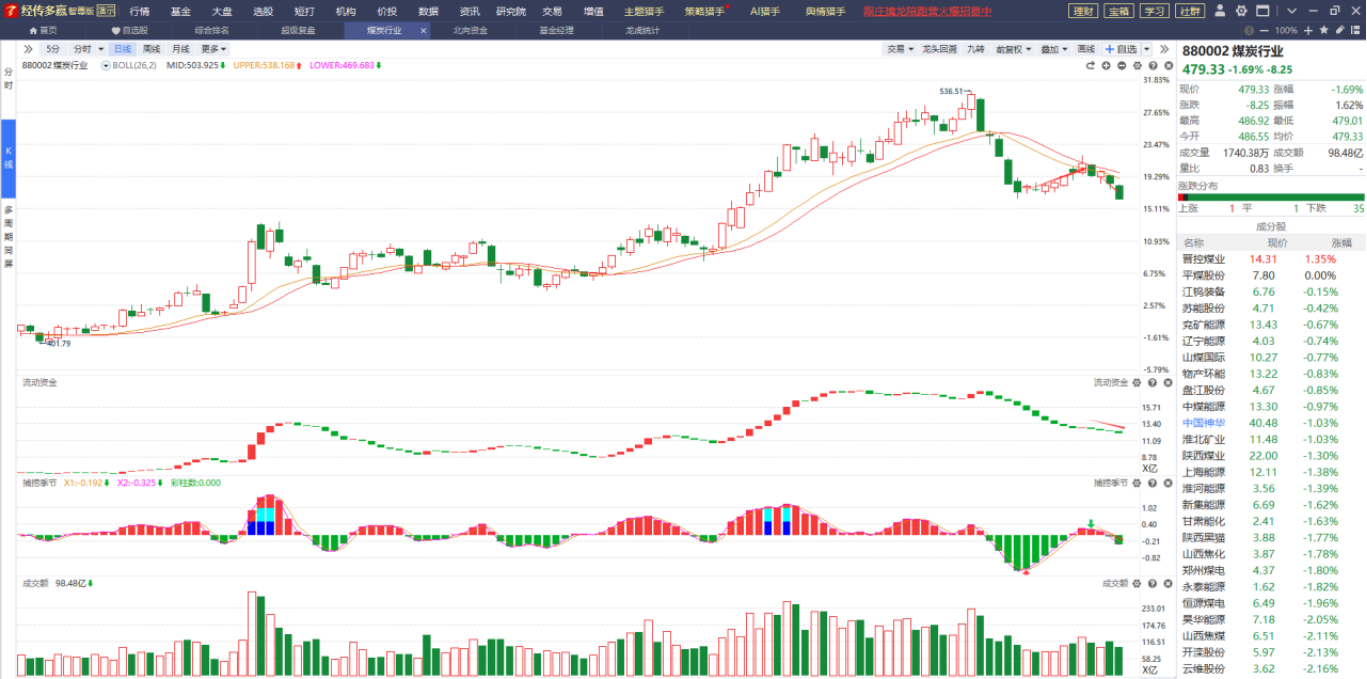This screenshot has width=1367, height=679.
Task: Open the 叠加 overlay dropdown
Action: pos(1053,49)
